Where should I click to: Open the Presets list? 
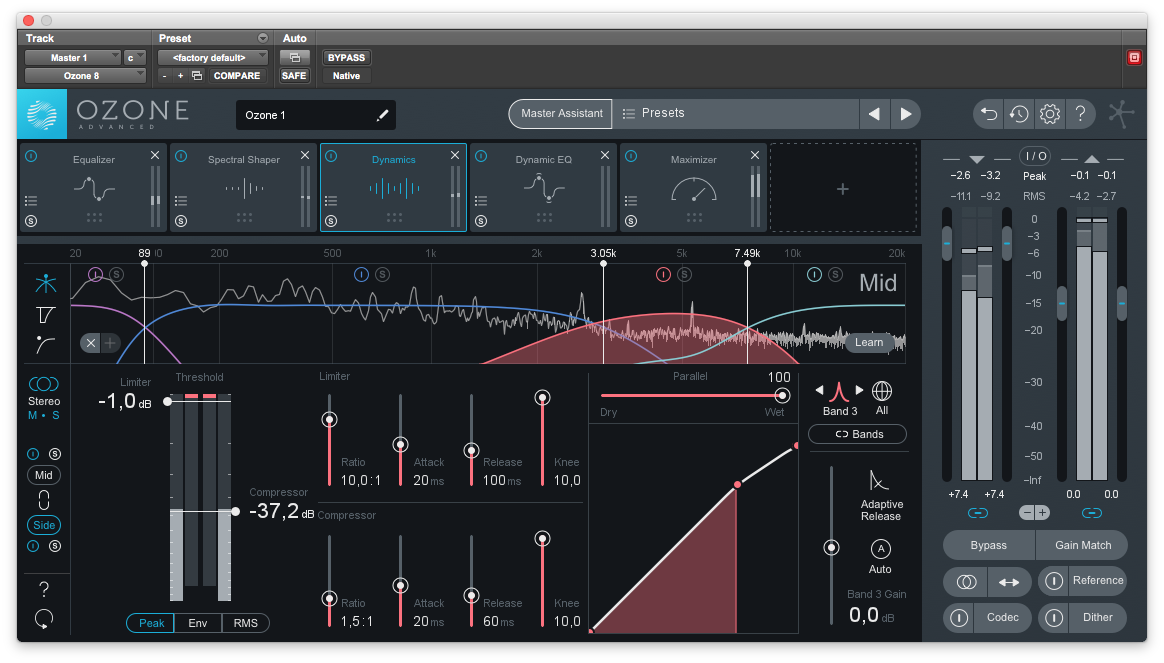click(x=735, y=114)
